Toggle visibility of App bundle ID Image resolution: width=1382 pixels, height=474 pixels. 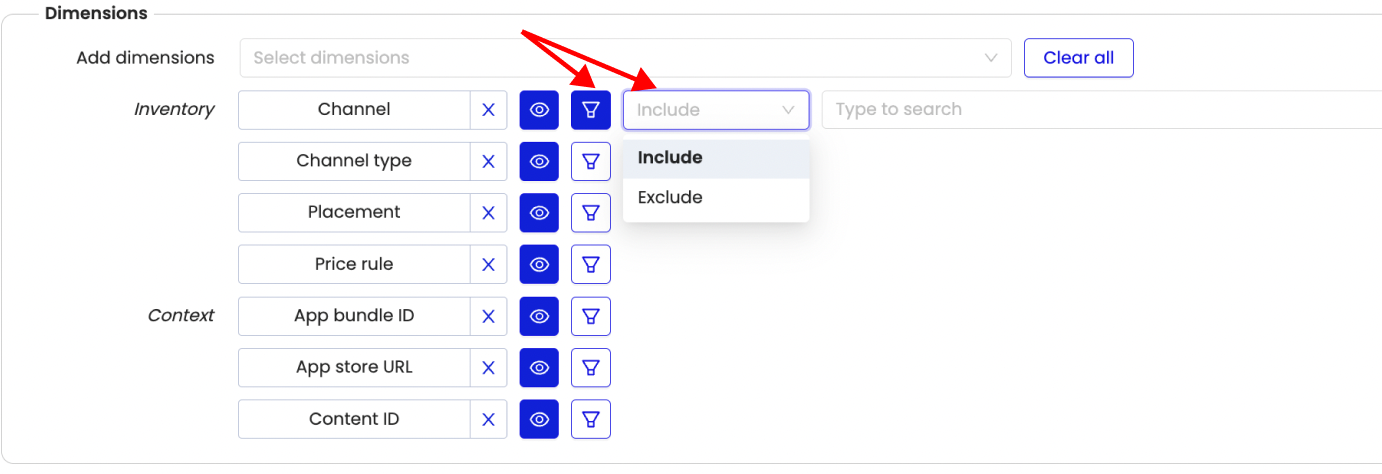pos(539,316)
